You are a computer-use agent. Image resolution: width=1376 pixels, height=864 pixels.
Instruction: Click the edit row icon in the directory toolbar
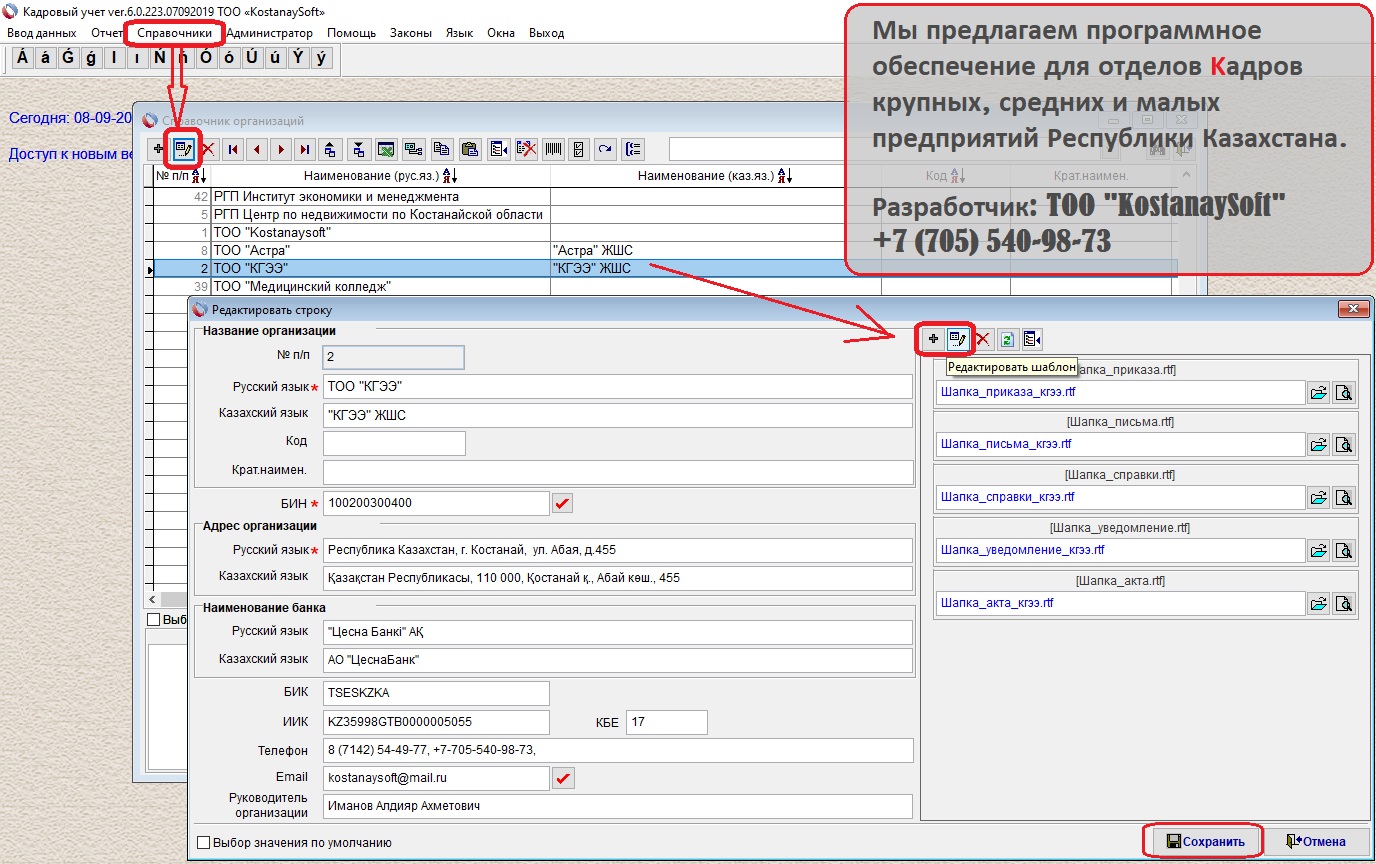(x=184, y=150)
